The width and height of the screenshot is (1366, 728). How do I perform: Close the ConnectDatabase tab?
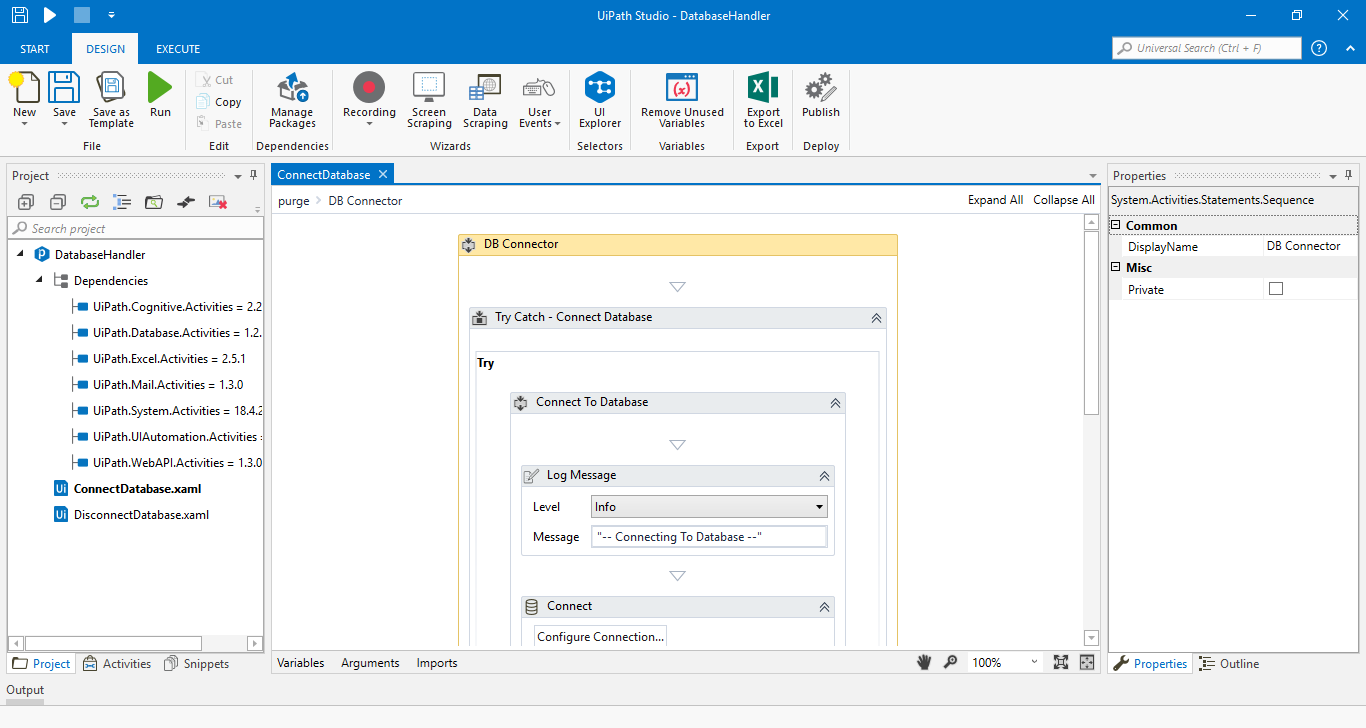(x=383, y=174)
